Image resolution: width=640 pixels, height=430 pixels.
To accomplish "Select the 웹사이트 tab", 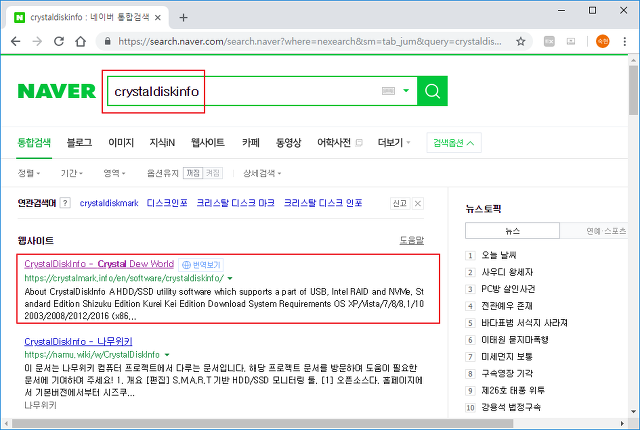I will [x=208, y=142].
